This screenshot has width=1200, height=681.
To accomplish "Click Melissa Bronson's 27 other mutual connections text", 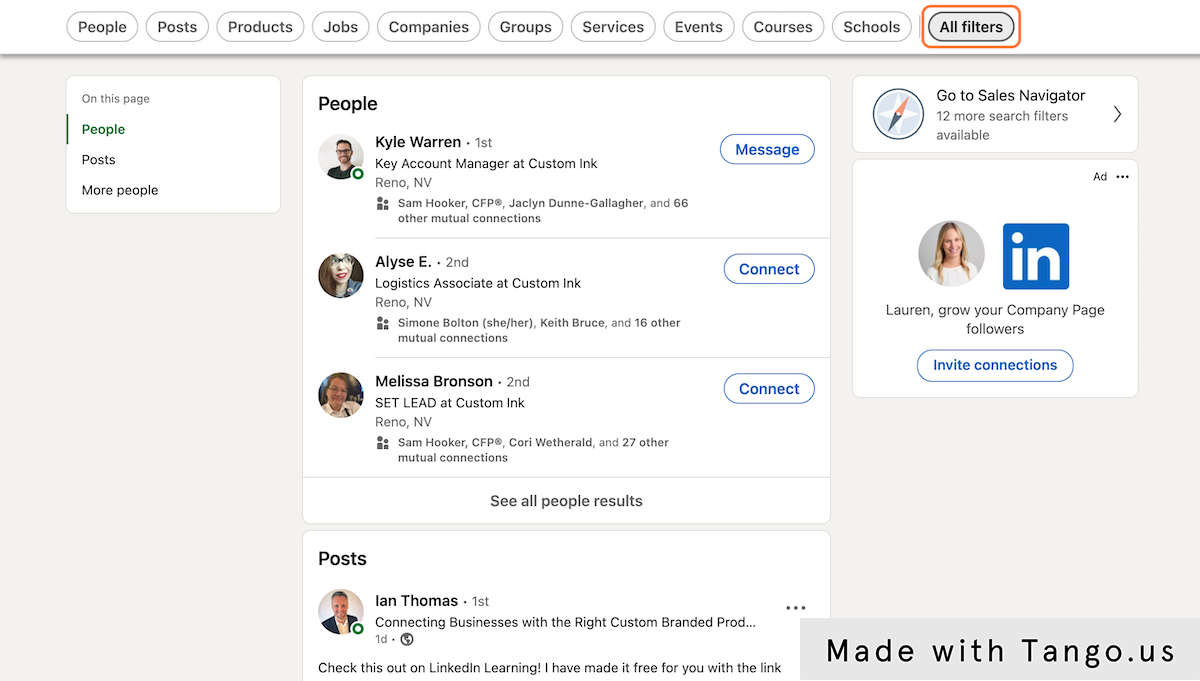I will [533, 450].
